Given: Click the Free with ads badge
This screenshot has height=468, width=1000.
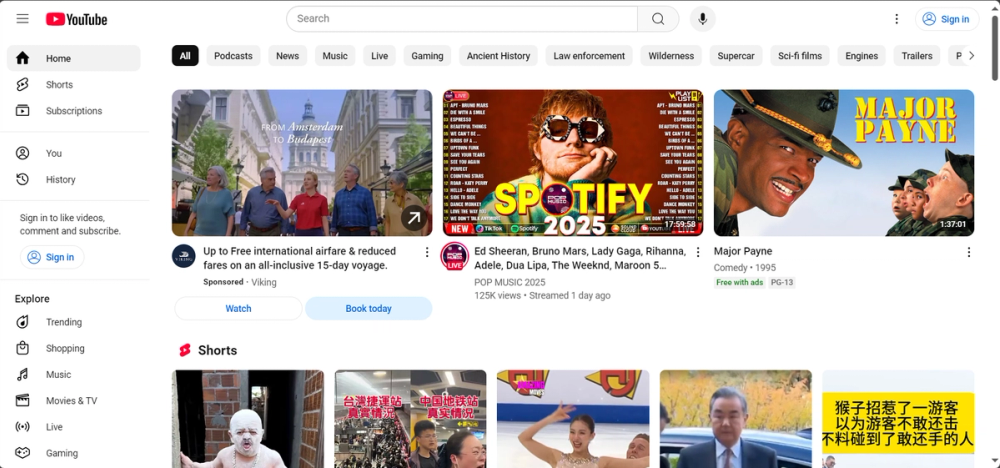Looking at the screenshot, I should (x=739, y=282).
